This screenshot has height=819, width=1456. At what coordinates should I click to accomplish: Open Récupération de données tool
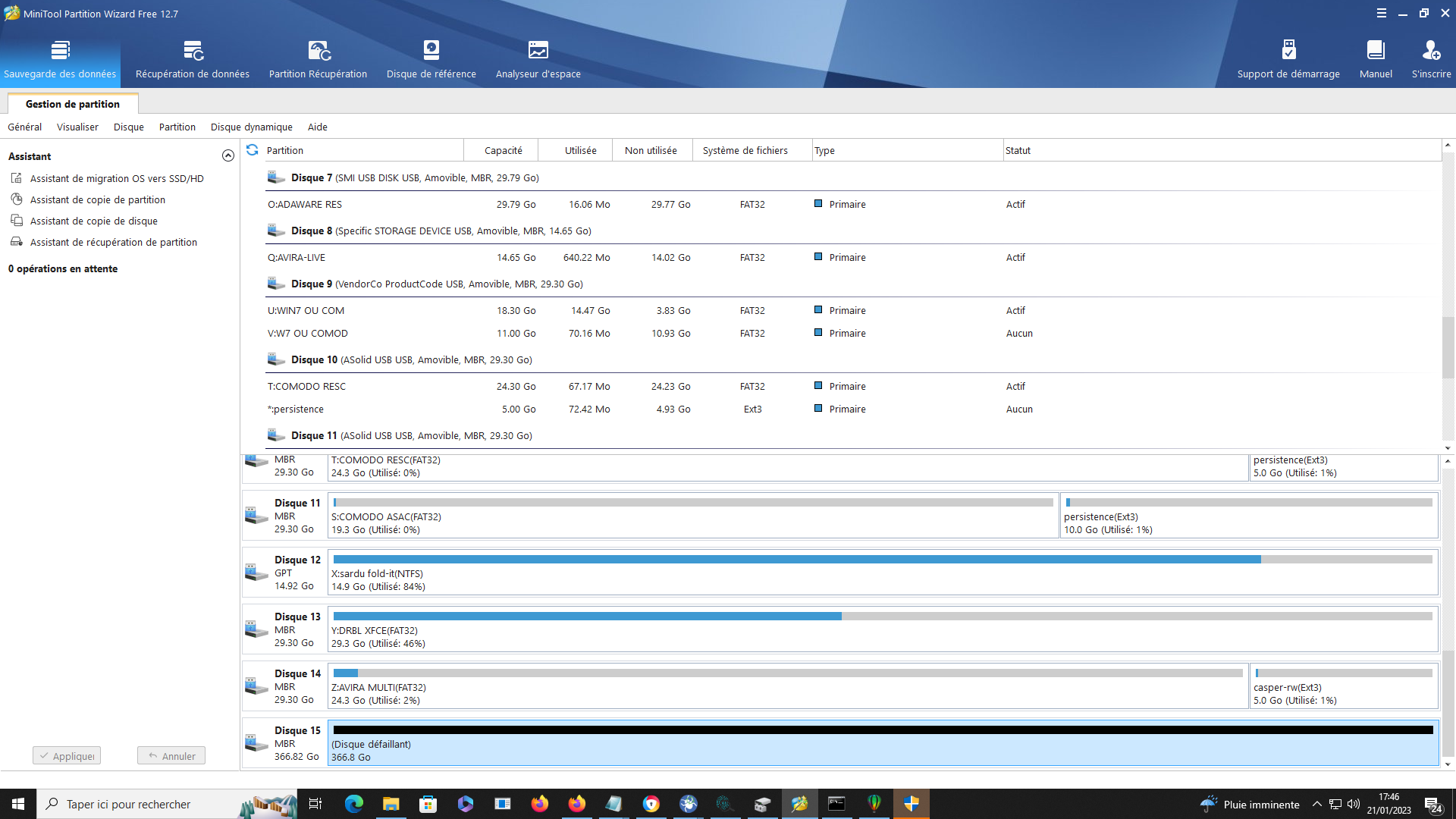click(x=193, y=59)
